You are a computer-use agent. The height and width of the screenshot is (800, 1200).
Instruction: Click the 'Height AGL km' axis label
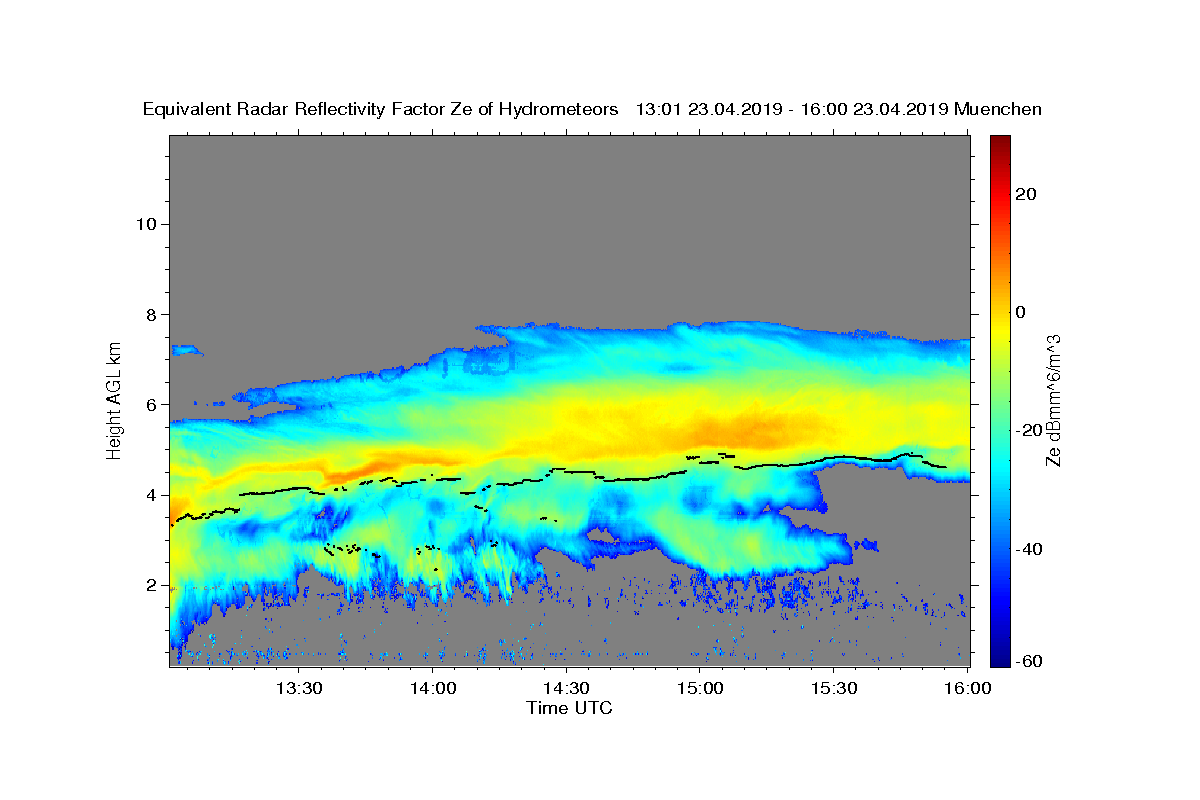pyautogui.click(x=115, y=400)
